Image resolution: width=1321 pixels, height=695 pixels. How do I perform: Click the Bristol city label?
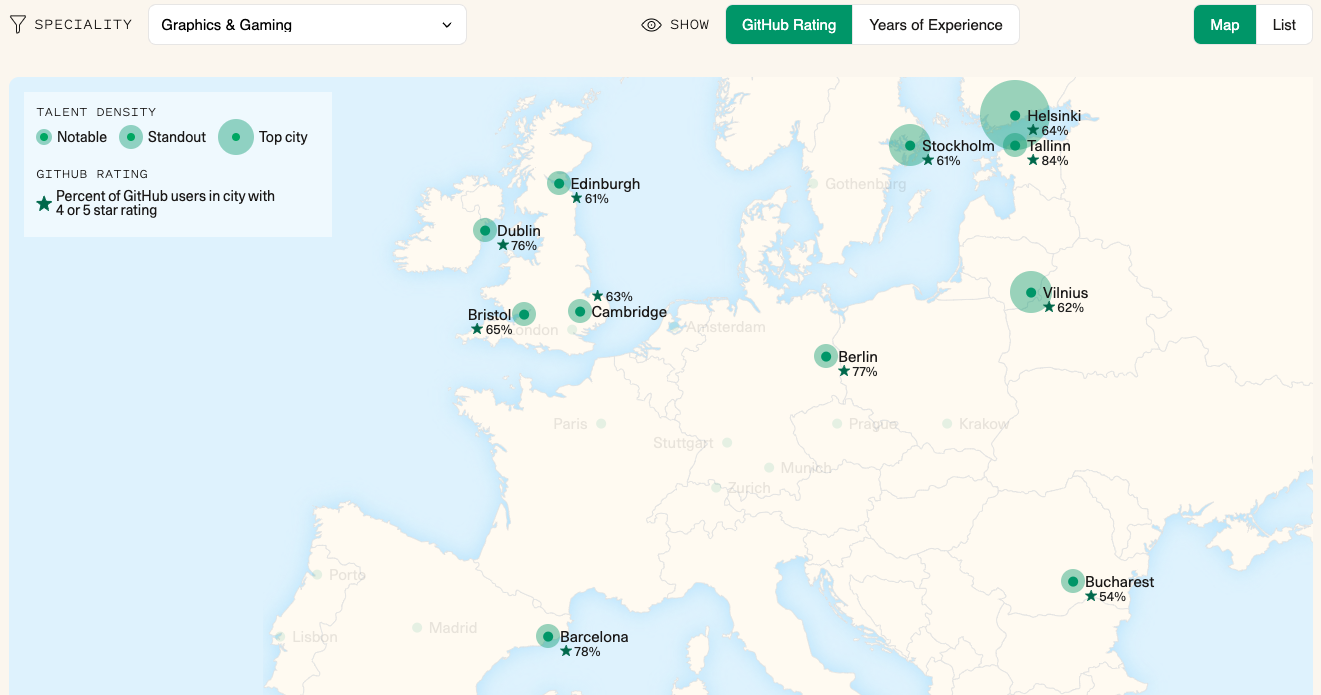(x=489, y=315)
